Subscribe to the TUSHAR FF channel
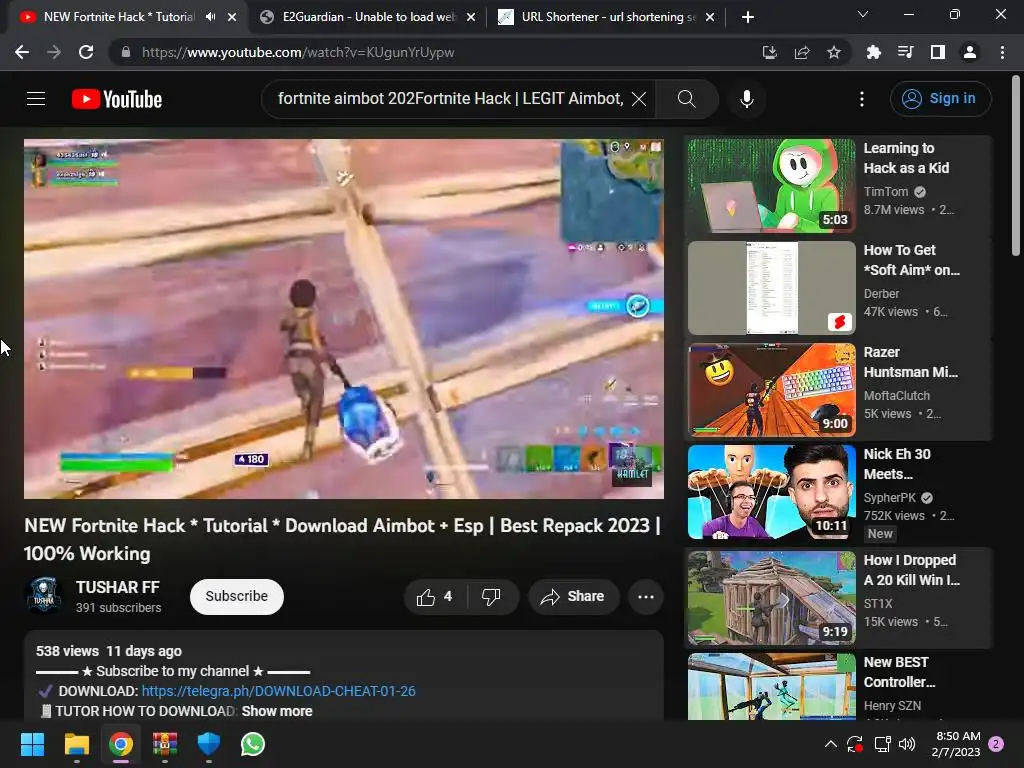 pyautogui.click(x=236, y=596)
